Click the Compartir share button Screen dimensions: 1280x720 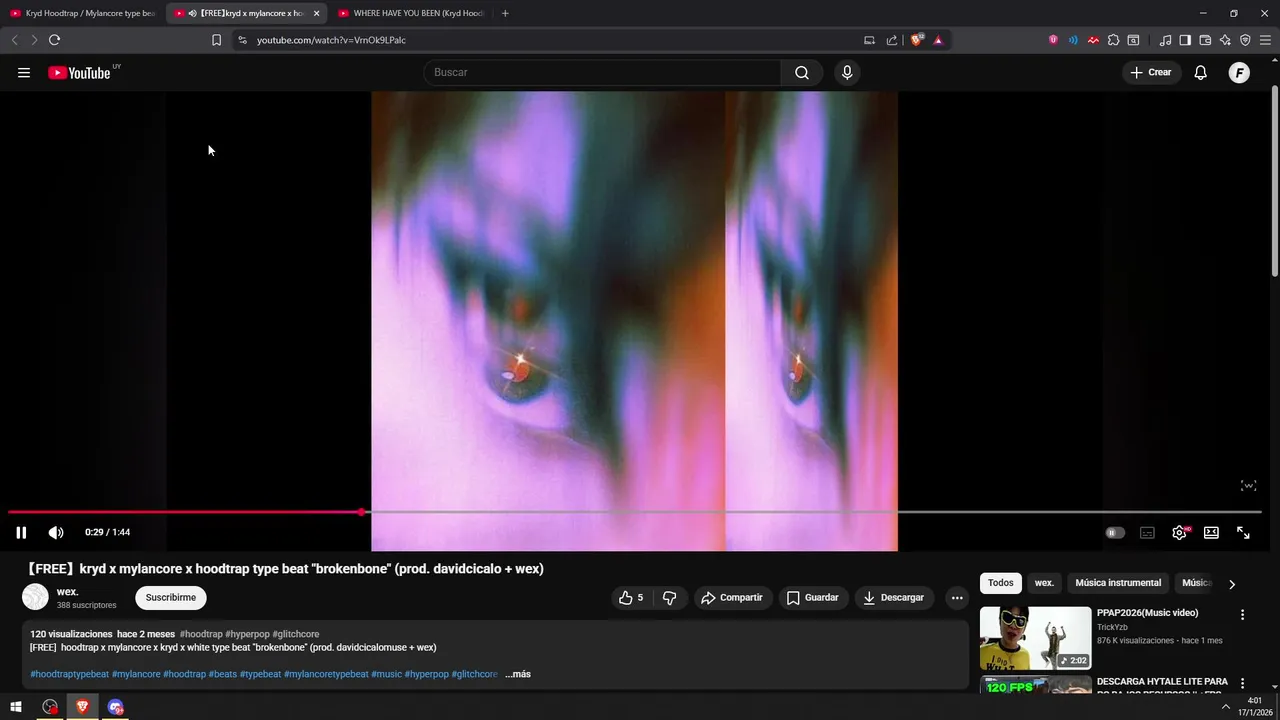732,598
